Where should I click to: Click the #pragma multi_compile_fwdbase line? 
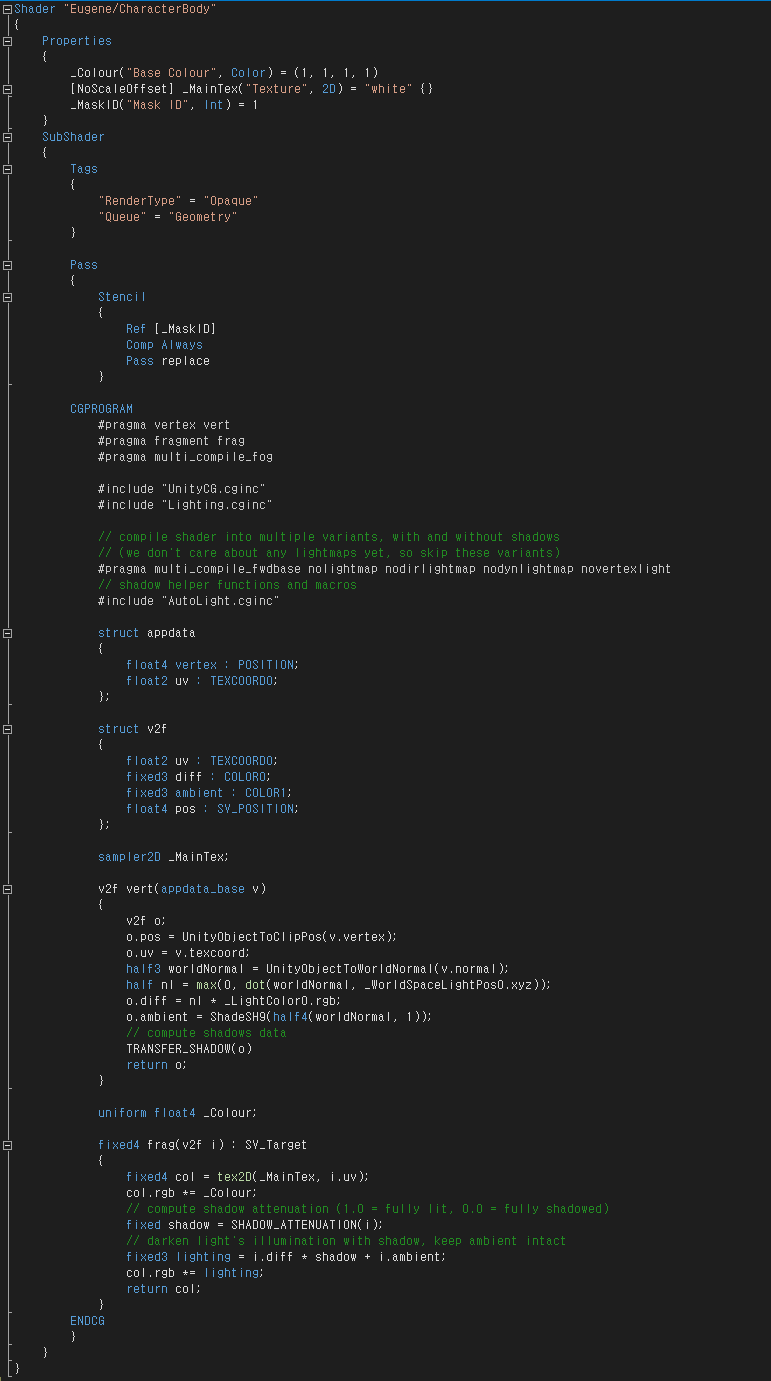click(385, 569)
